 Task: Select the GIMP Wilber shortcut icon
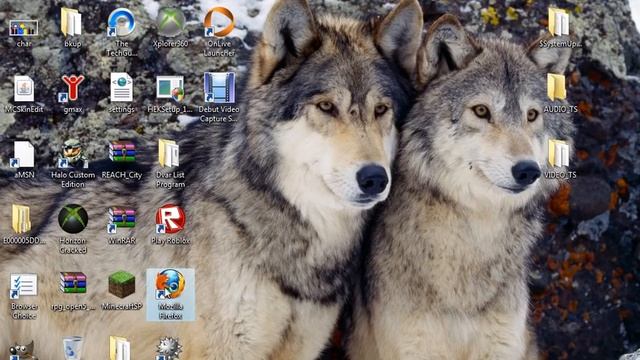pyautogui.click(x=21, y=351)
